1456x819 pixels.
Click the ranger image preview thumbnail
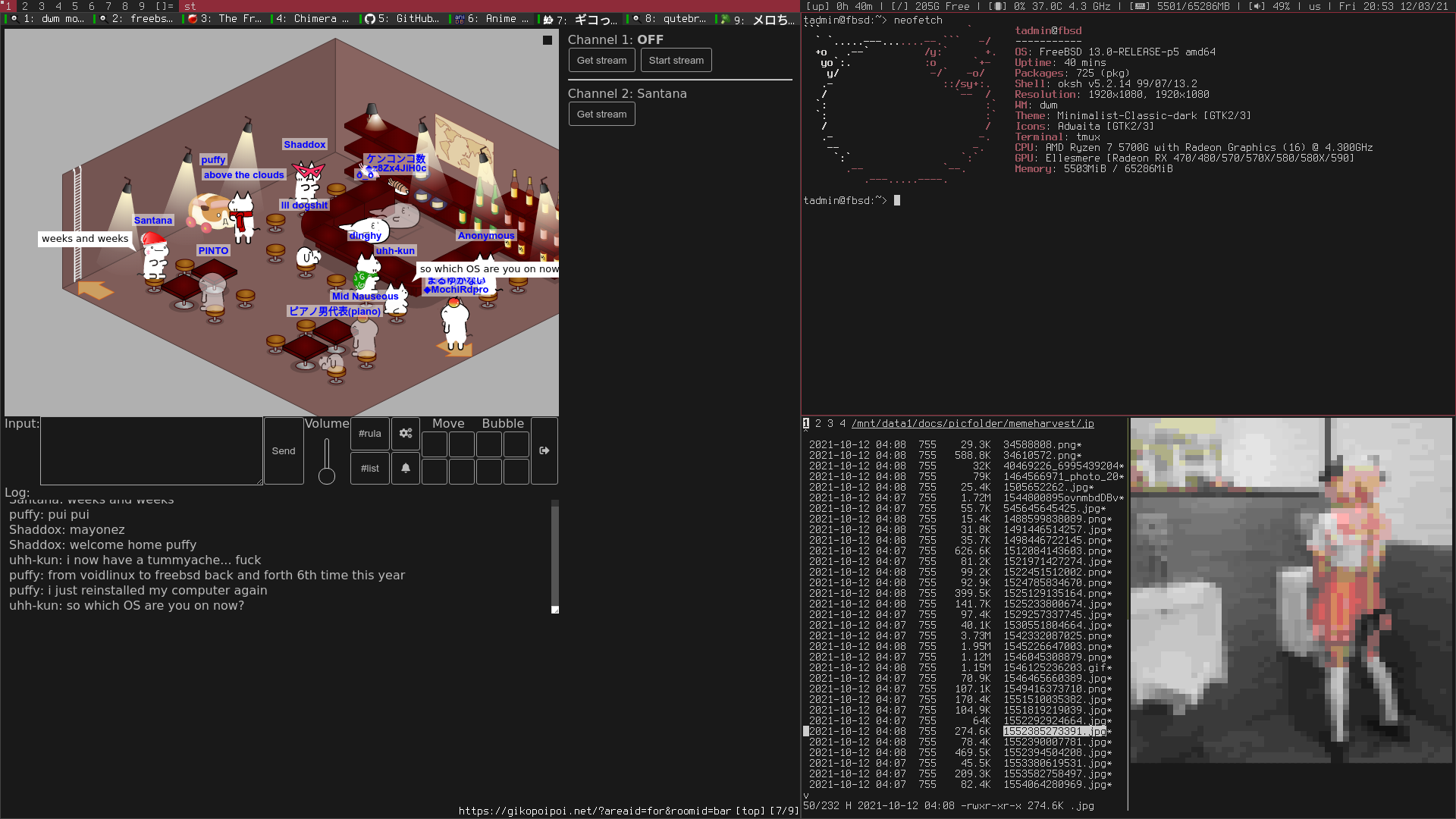[1291, 590]
